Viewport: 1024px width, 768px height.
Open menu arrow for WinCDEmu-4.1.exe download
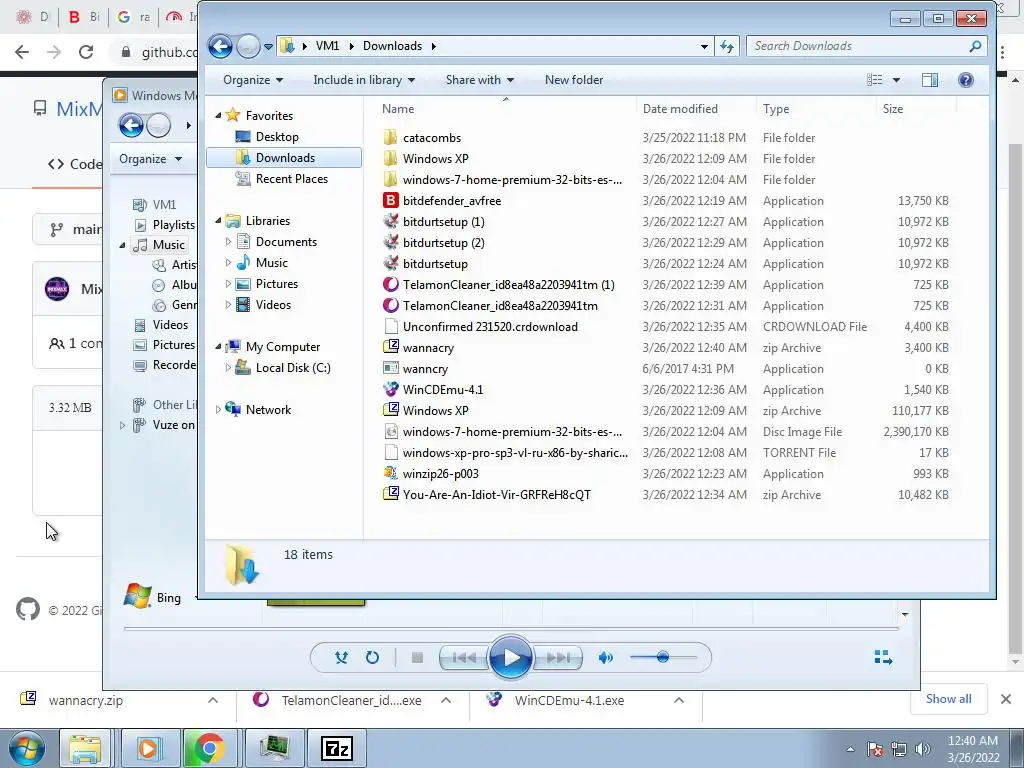point(679,701)
